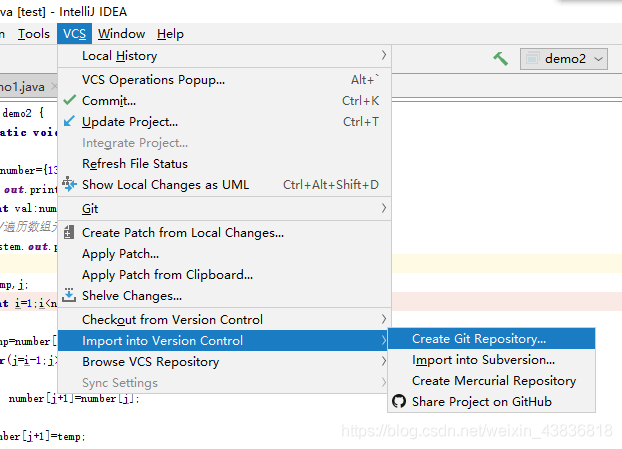Click the green hammer Build icon
The image size is (622, 449).
click(501, 59)
